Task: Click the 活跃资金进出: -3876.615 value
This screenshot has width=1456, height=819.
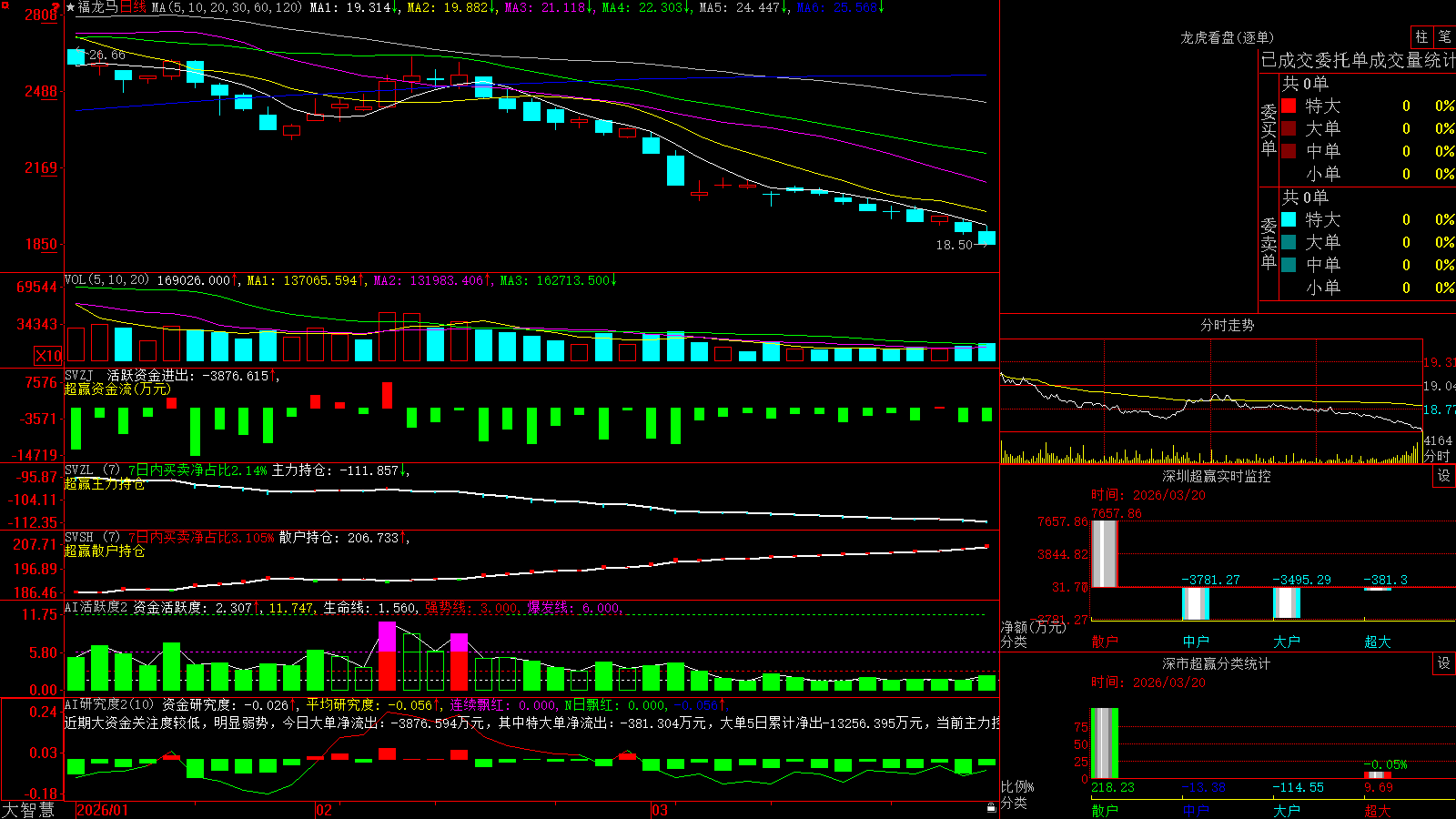Action: 188,375
